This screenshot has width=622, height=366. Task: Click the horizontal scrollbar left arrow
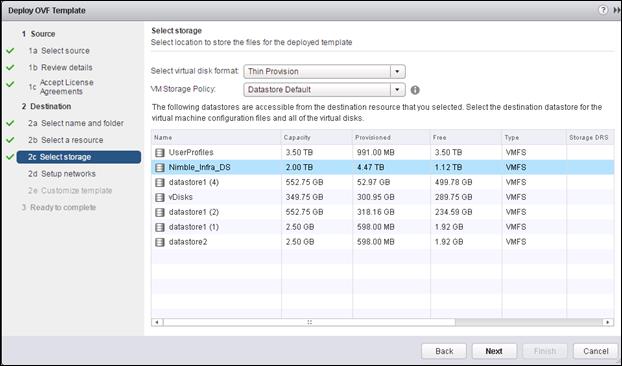157,322
